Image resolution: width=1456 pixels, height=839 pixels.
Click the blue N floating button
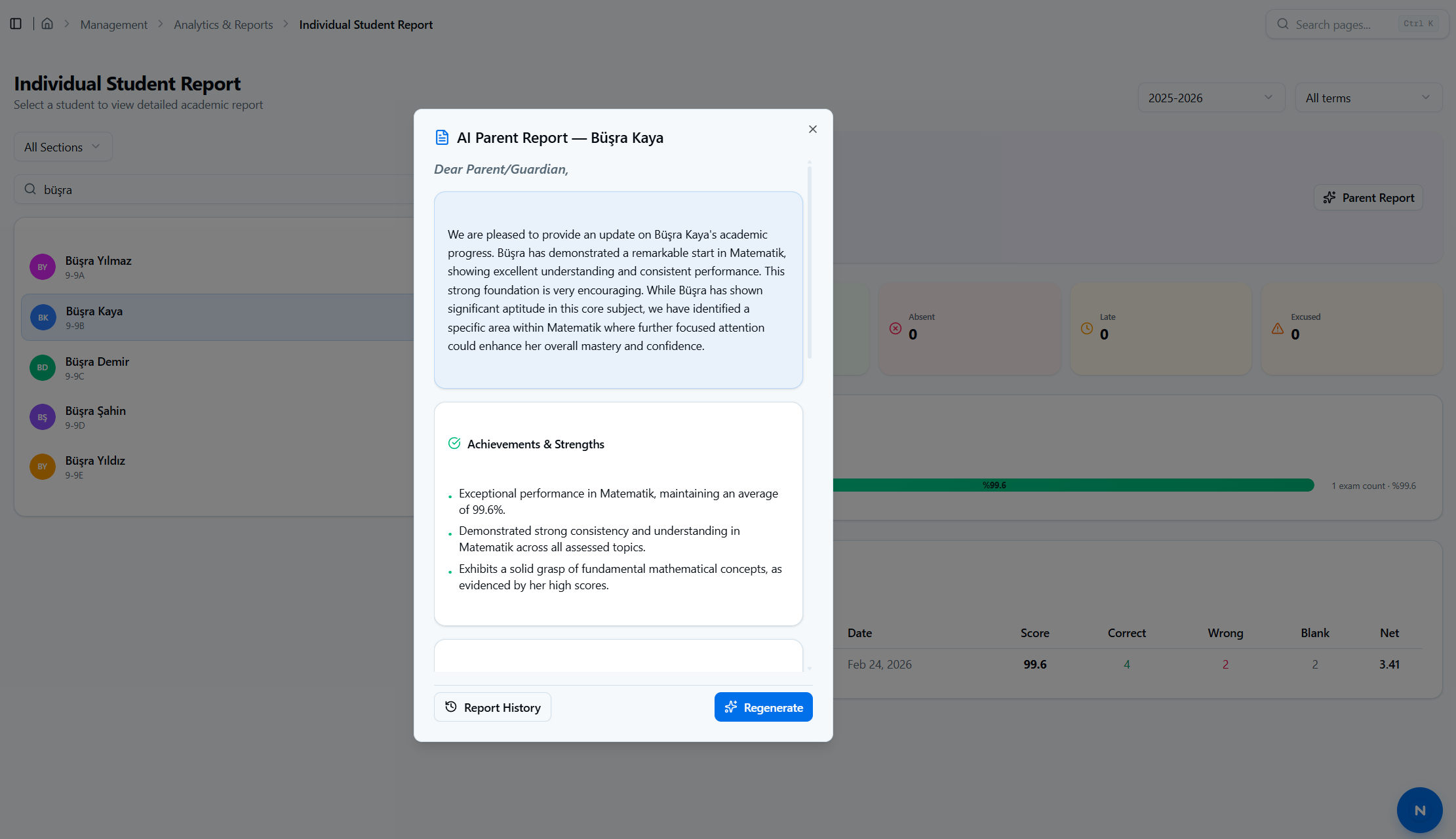(1419, 810)
